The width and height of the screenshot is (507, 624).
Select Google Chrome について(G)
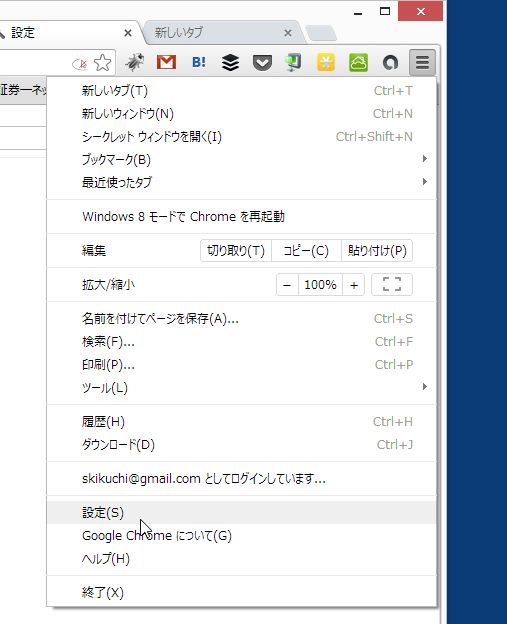click(242, 536)
